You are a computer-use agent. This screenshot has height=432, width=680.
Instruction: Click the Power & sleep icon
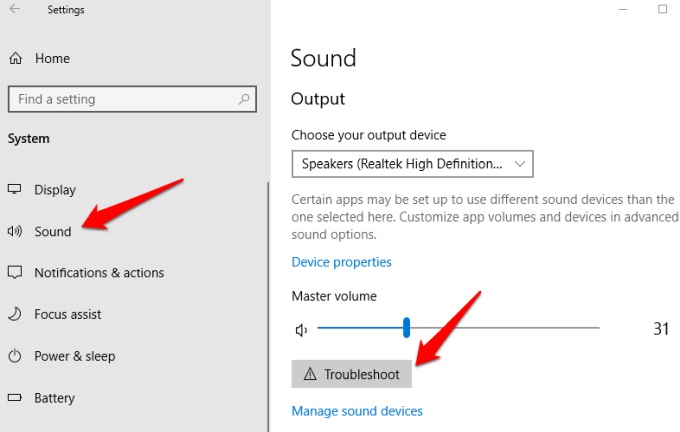pos(15,356)
